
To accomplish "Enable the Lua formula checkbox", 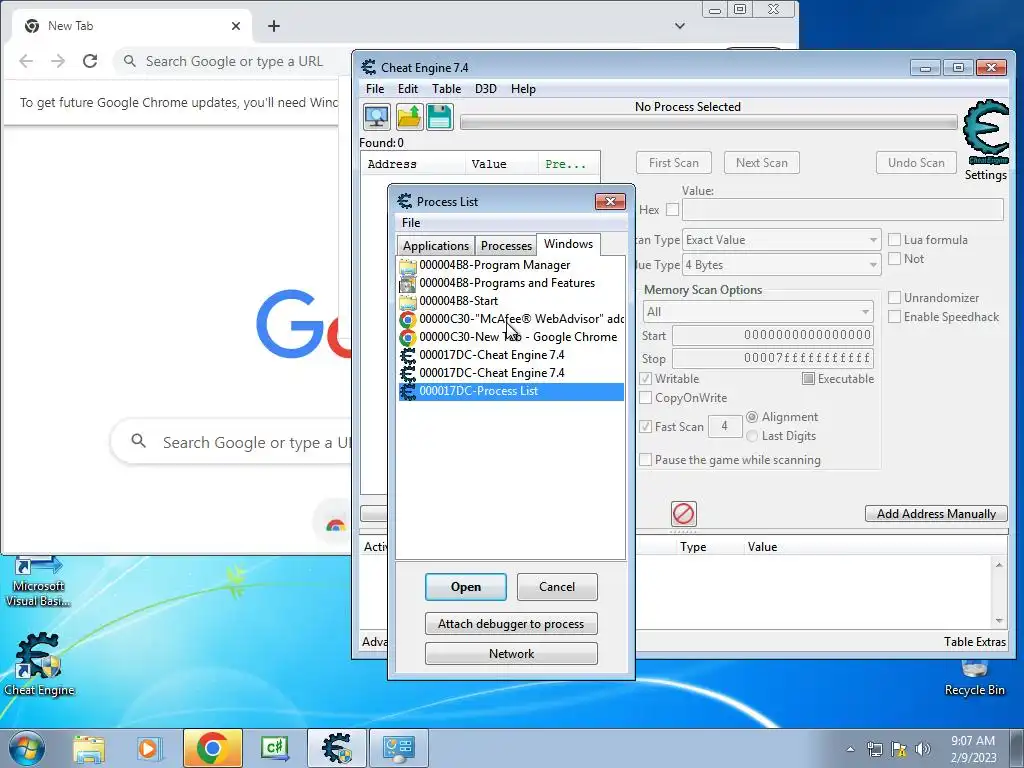I will coord(895,240).
